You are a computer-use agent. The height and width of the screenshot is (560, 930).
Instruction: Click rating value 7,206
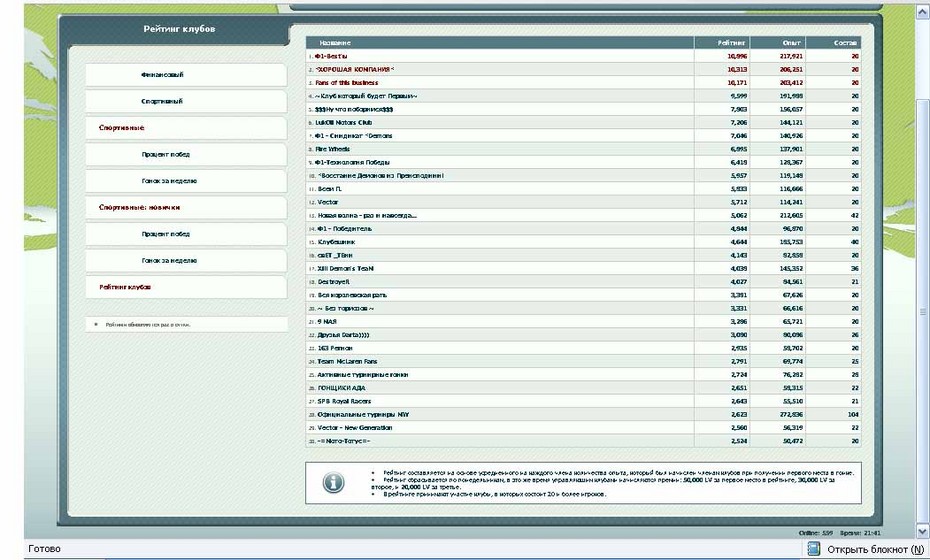tap(739, 123)
